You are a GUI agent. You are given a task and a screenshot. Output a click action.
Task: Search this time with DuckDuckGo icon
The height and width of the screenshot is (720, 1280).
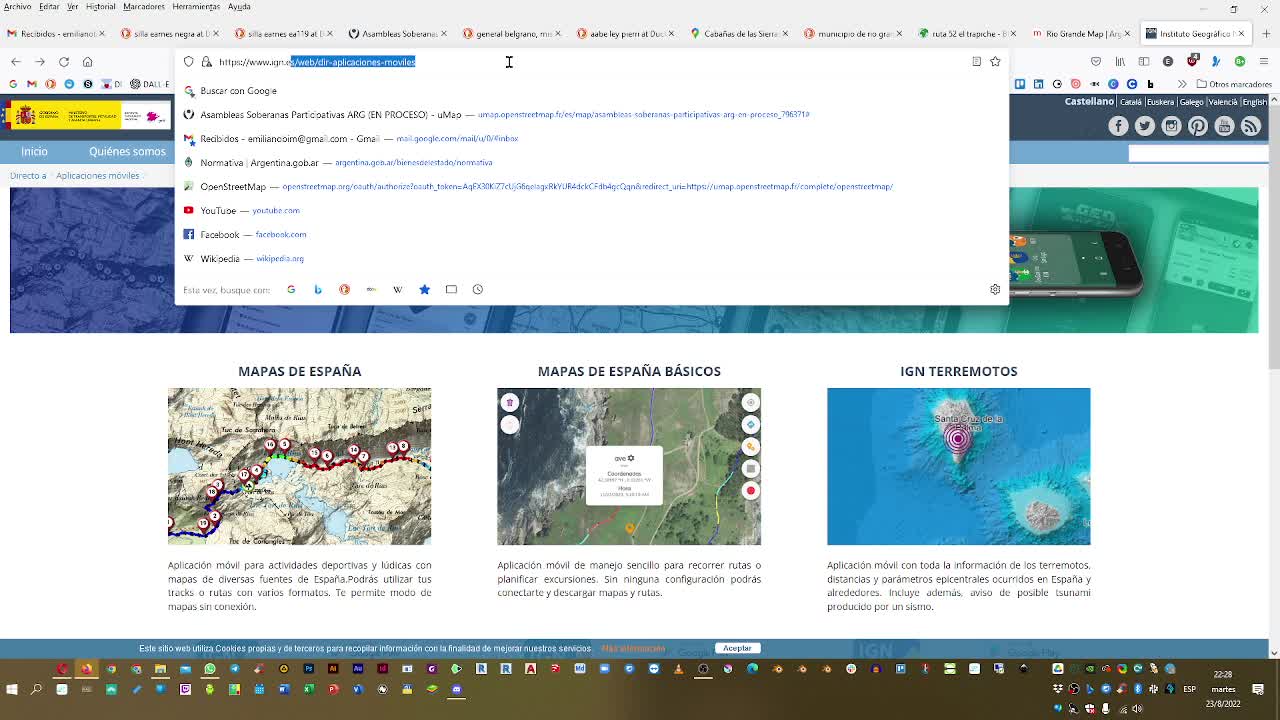pyautogui.click(x=344, y=290)
